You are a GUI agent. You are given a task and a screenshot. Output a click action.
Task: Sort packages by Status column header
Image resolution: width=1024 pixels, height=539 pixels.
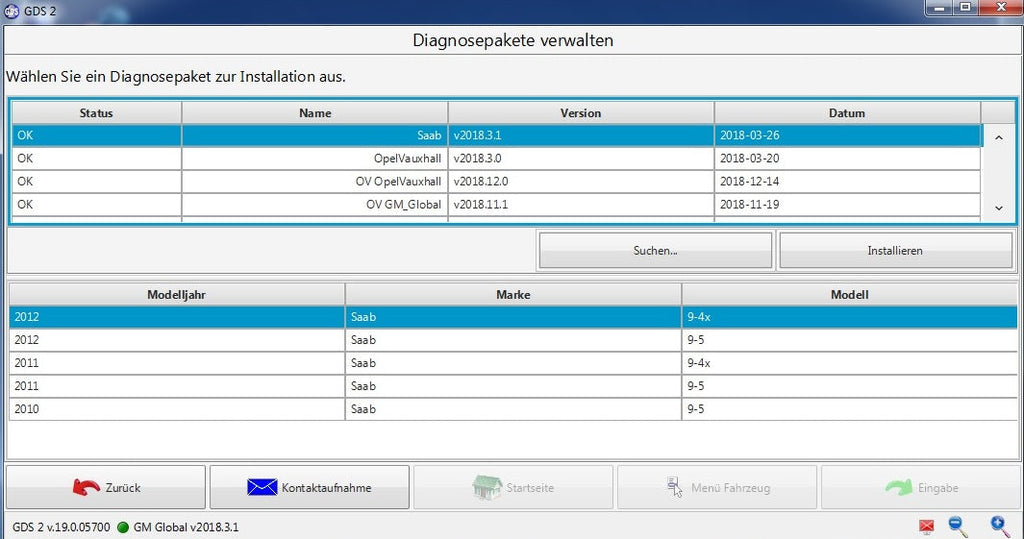click(96, 113)
